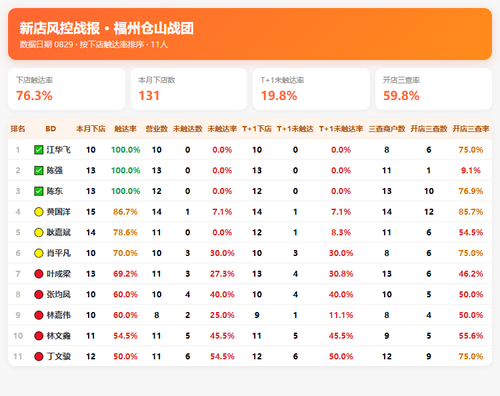Screen dimensions: 500x396
Task: Click the green check icon beside 江华飞
Action: pos(39,150)
